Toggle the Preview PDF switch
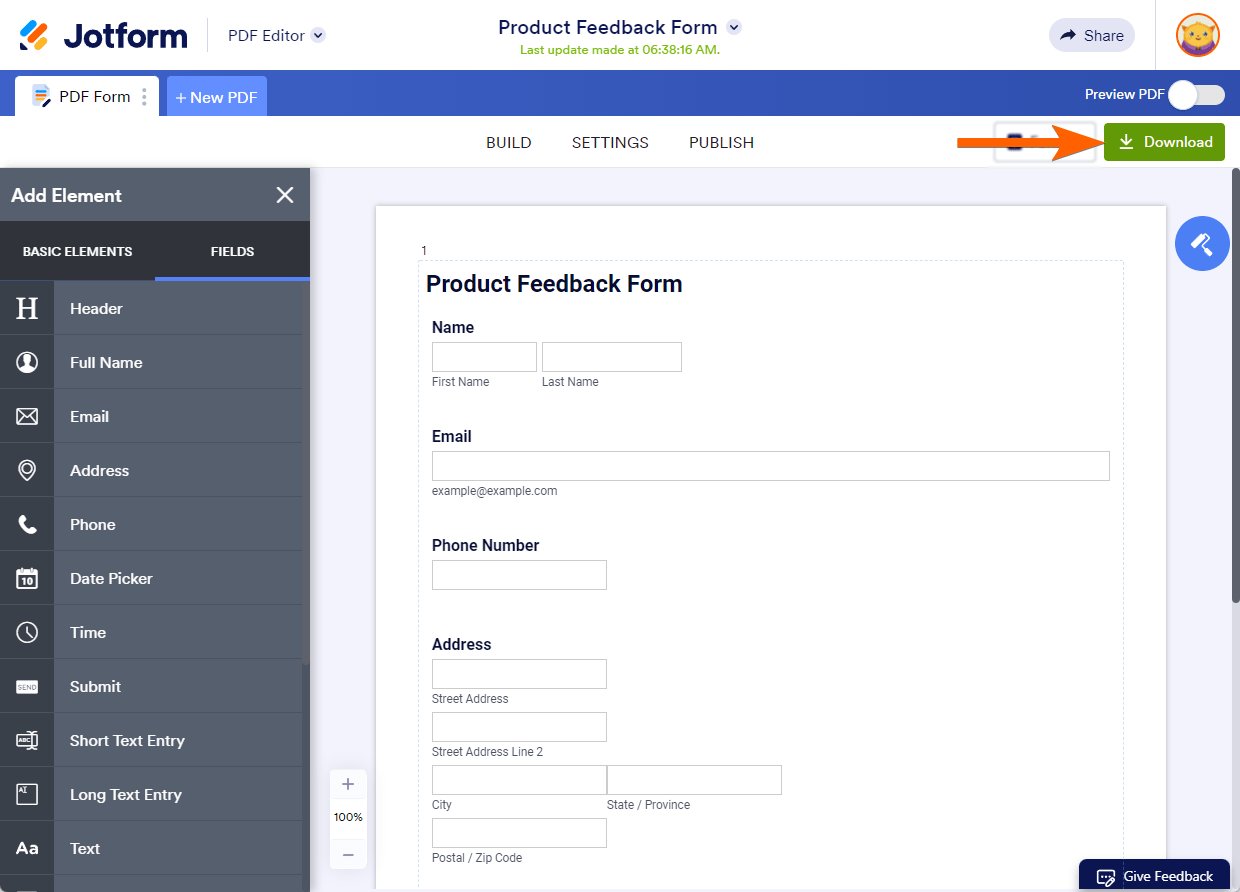This screenshot has width=1240, height=892. 1196,95
